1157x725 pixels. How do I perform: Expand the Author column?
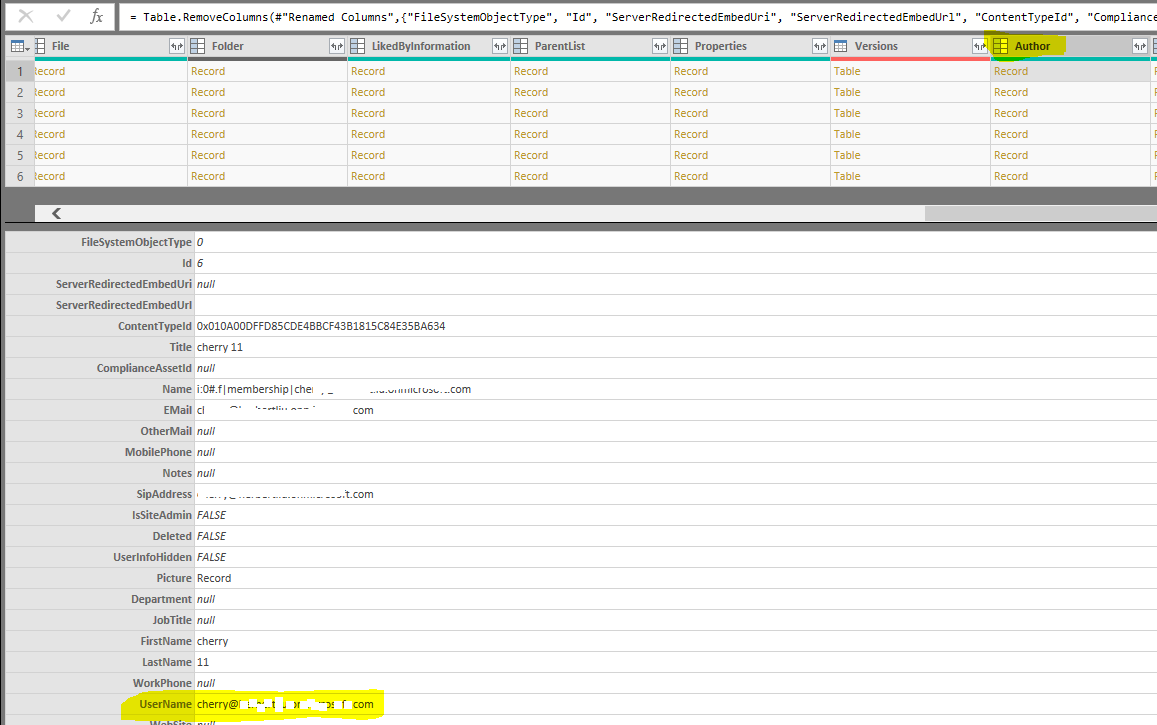1140,46
